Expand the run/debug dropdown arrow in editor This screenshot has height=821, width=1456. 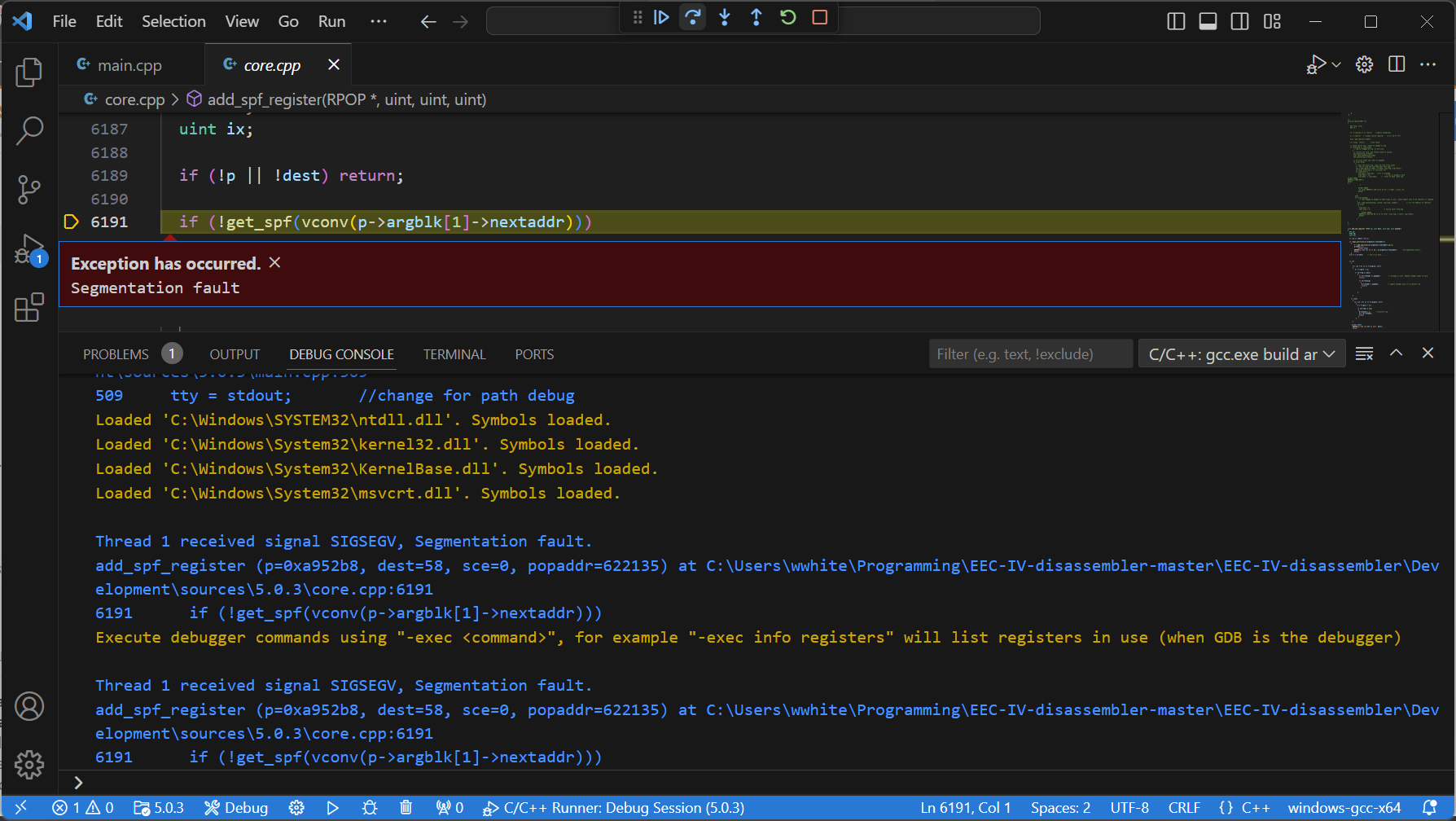[x=1336, y=65]
